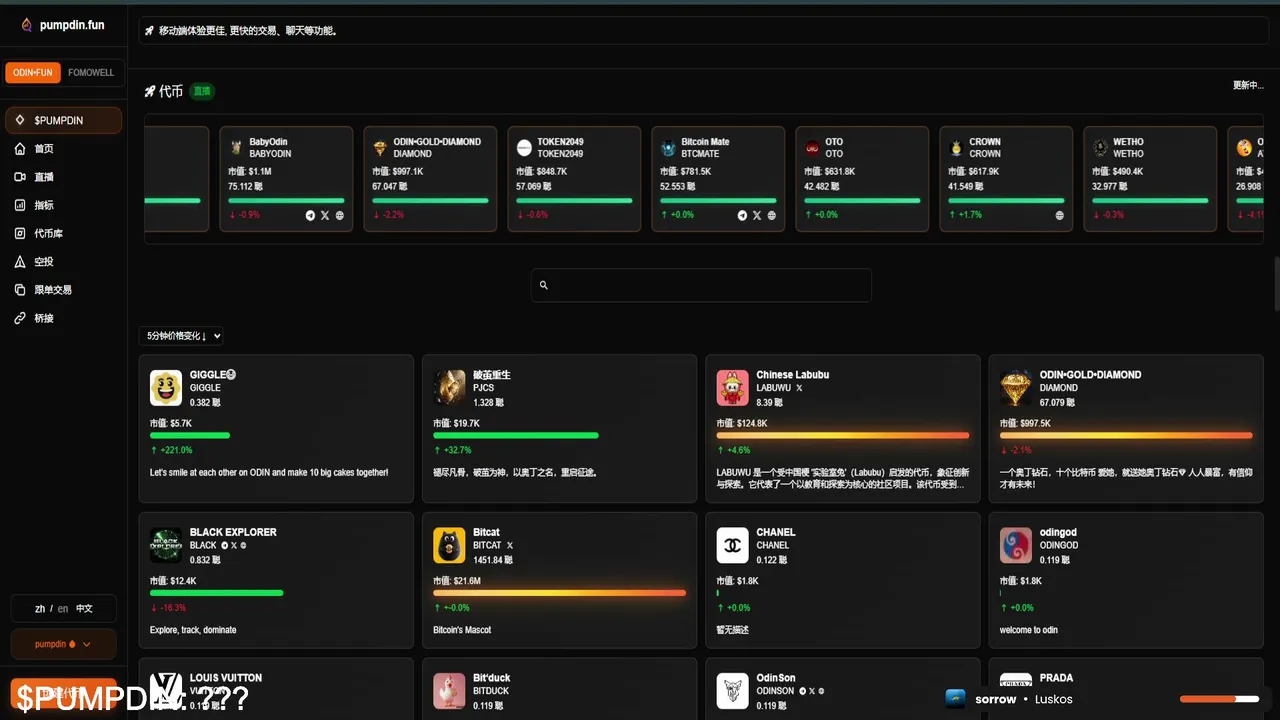Open the OTO ticker card
This screenshot has height=720, width=1280.
tap(862, 179)
